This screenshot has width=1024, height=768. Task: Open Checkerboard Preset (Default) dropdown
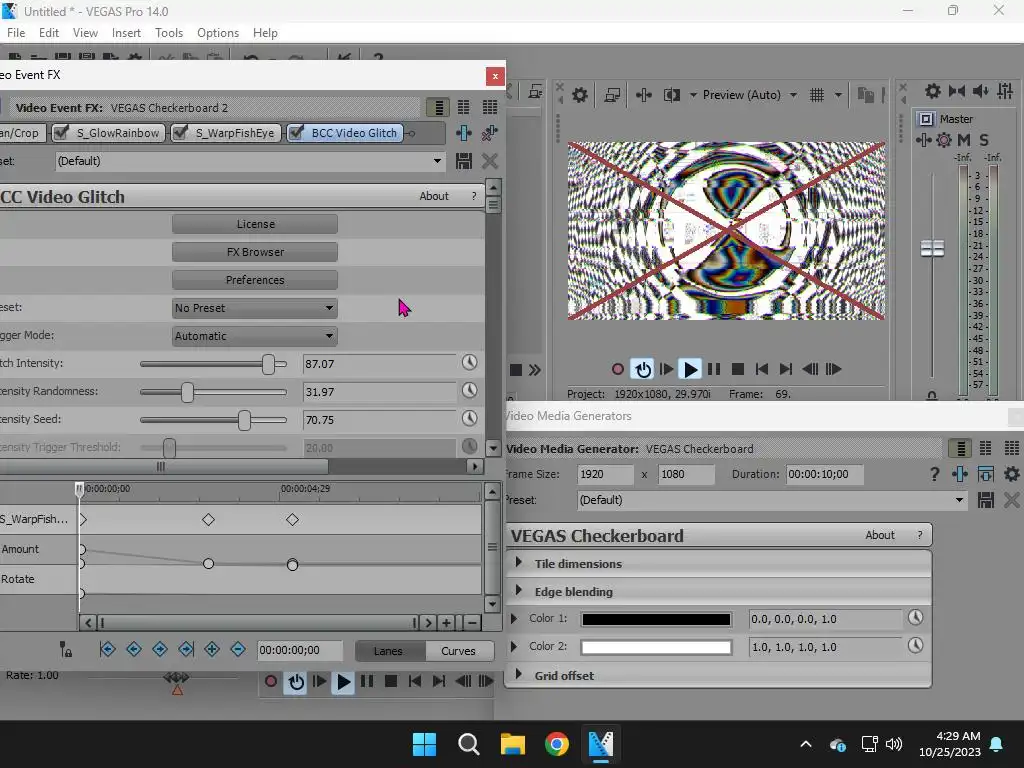coord(772,500)
